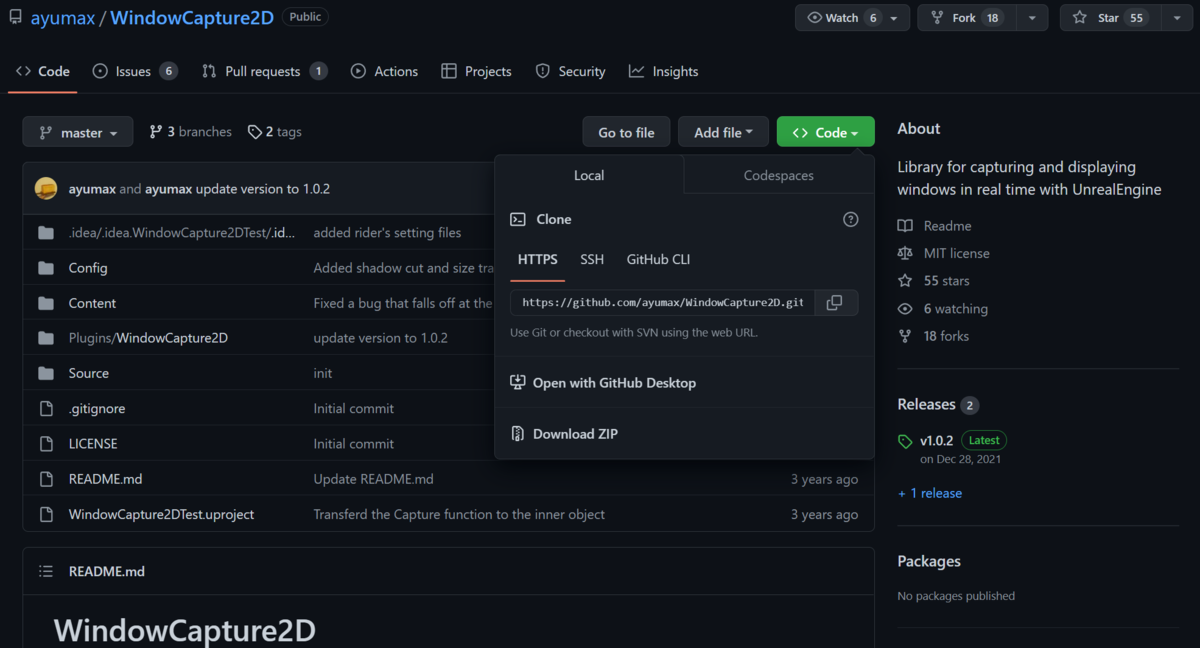Click the Go to file button
The width and height of the screenshot is (1200, 648).
[626, 132]
